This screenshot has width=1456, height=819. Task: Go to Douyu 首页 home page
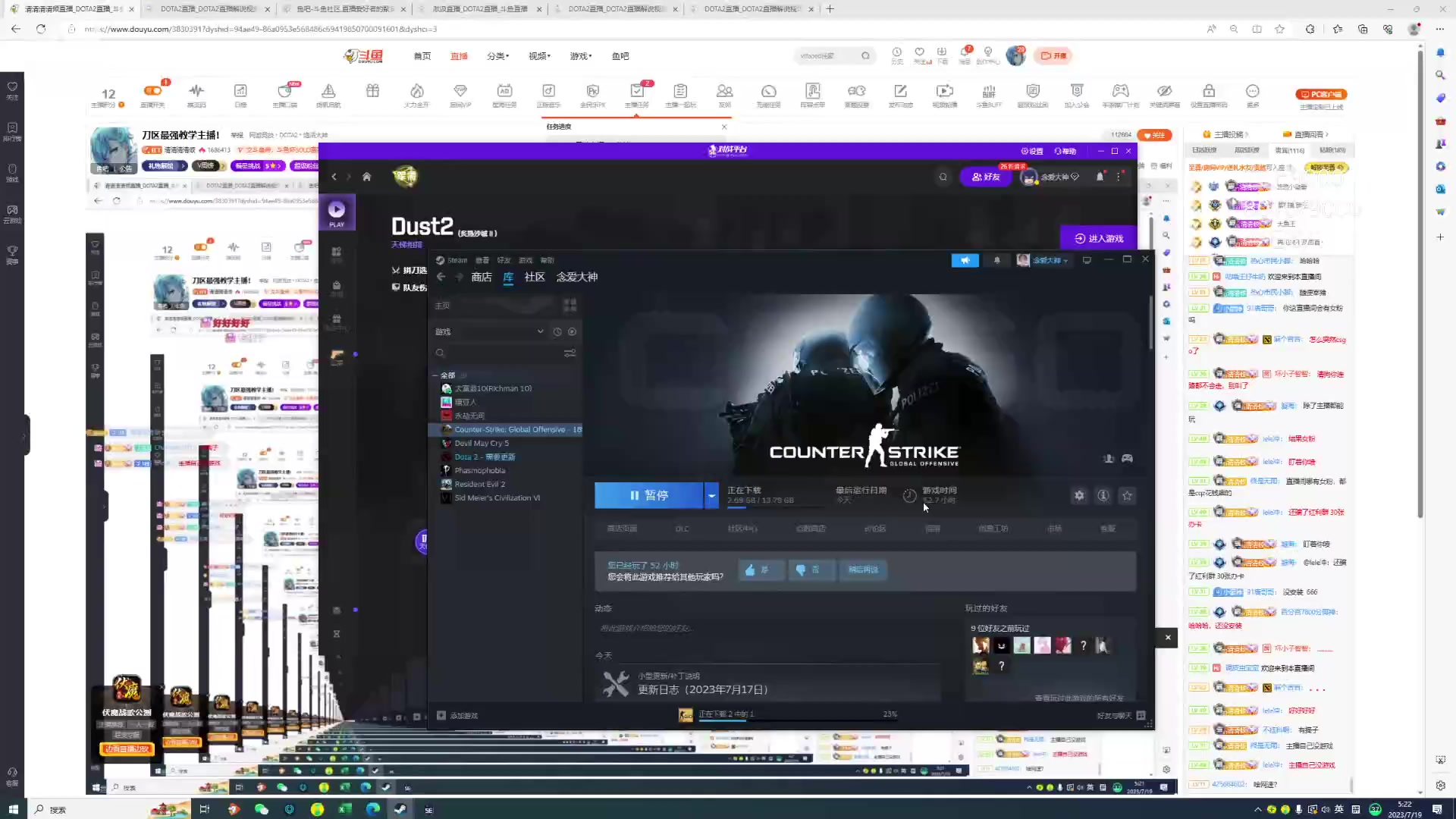click(x=422, y=56)
